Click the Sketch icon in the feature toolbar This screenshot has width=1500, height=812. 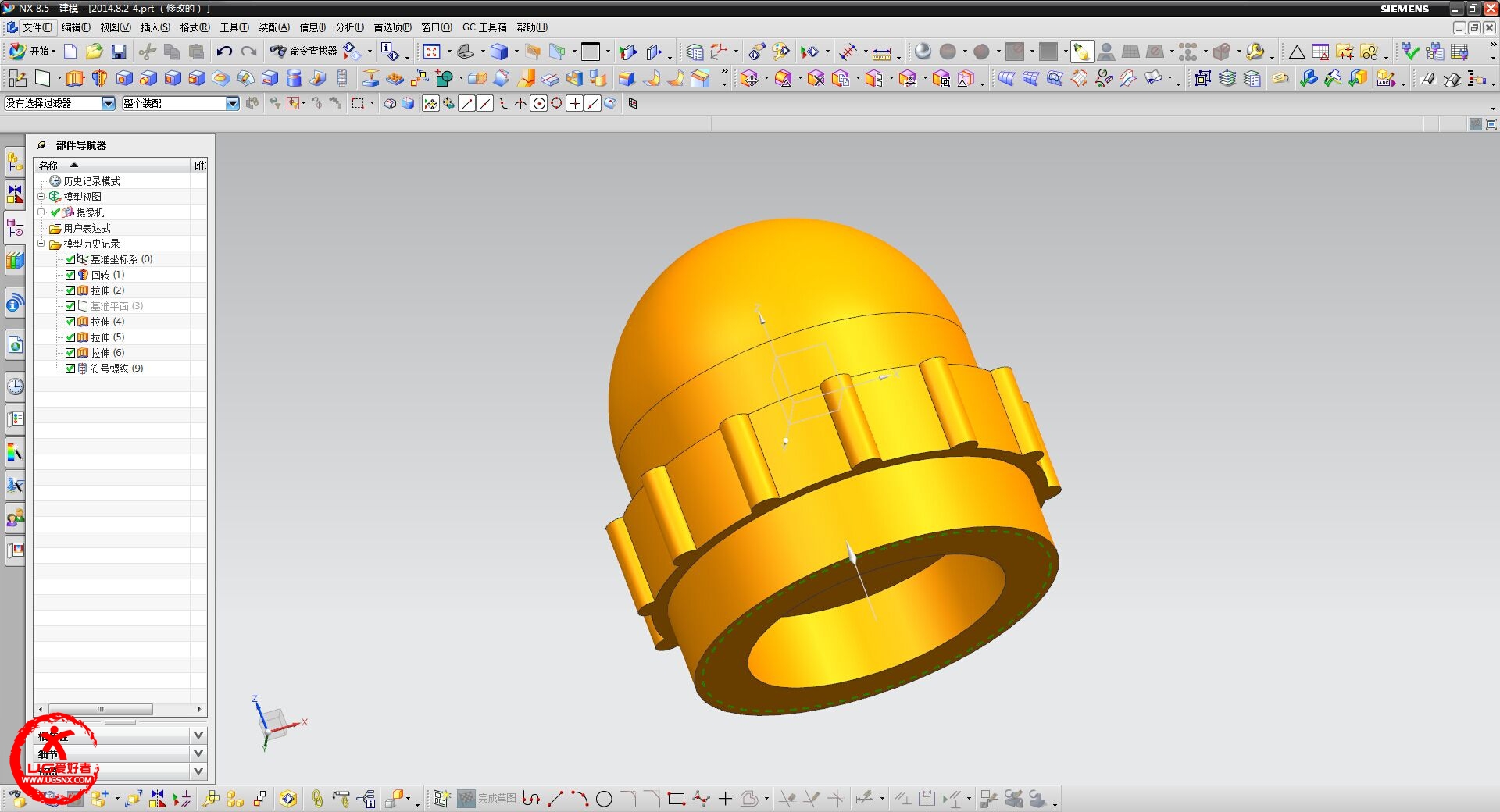(17, 78)
